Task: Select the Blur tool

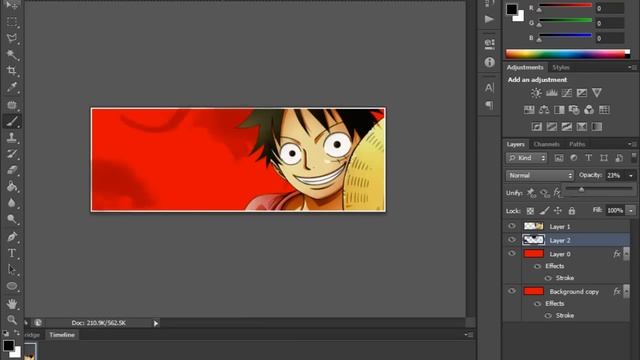Action: pos(11,203)
